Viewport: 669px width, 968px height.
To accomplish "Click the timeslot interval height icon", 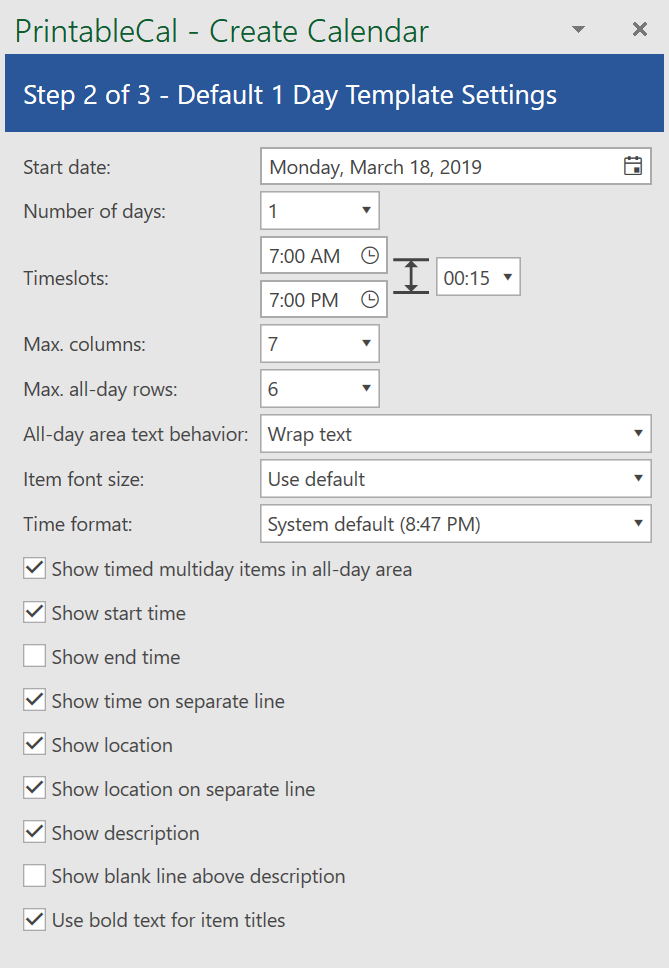I will [411, 275].
